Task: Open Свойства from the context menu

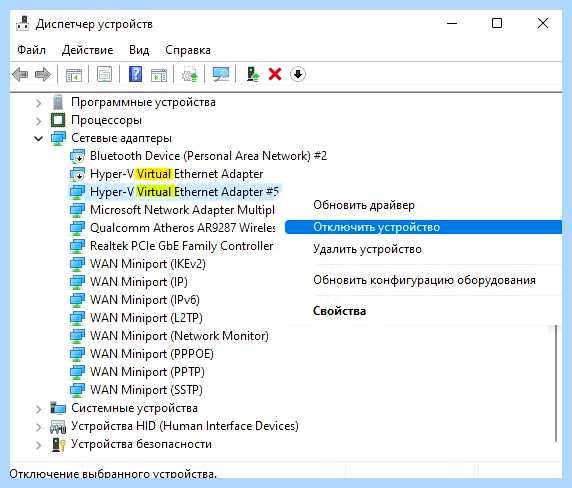Action: (x=339, y=311)
